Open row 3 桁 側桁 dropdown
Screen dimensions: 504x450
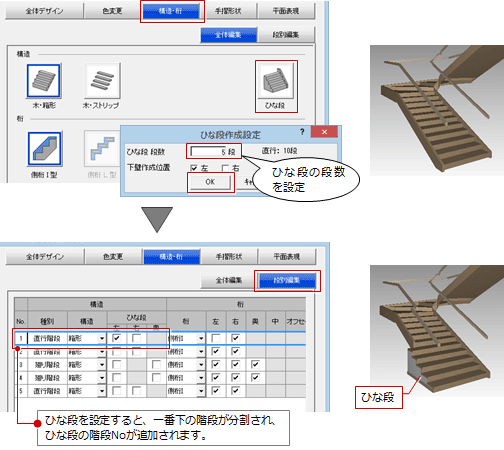(201, 364)
